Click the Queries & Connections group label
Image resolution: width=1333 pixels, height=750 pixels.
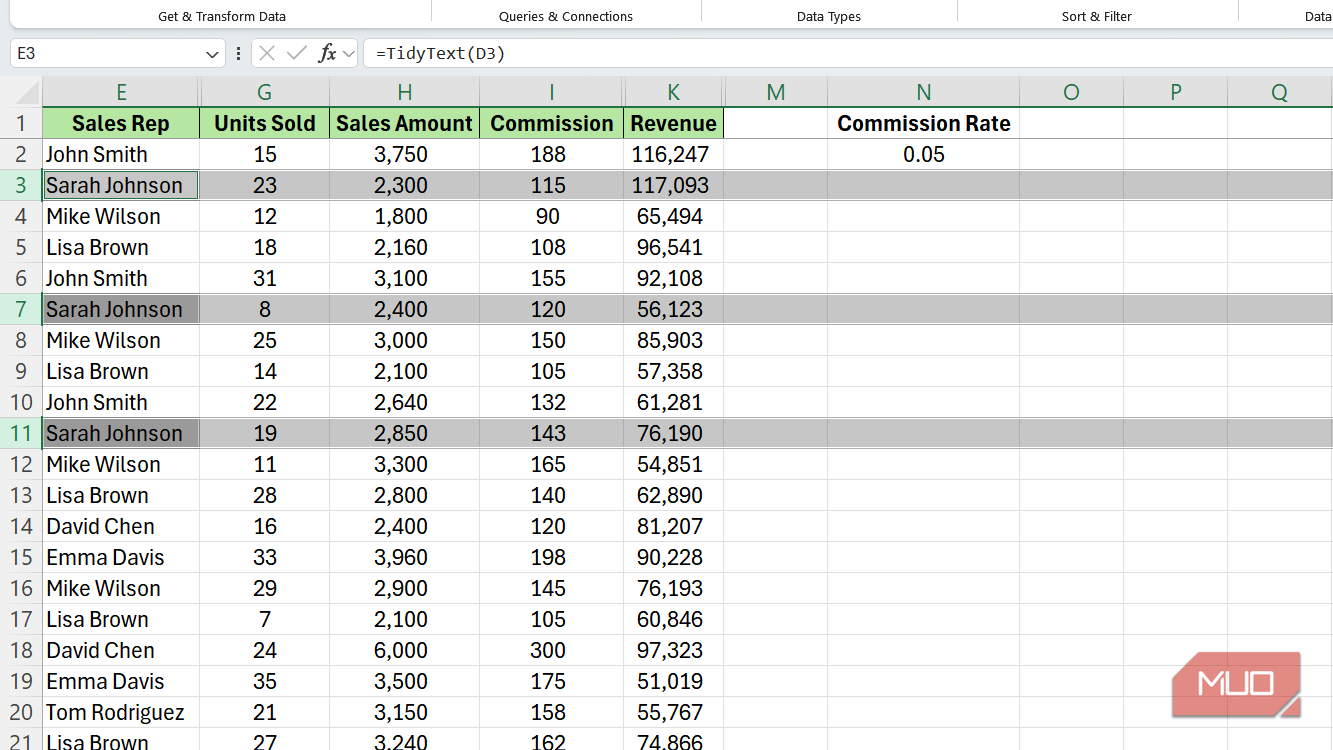point(566,16)
